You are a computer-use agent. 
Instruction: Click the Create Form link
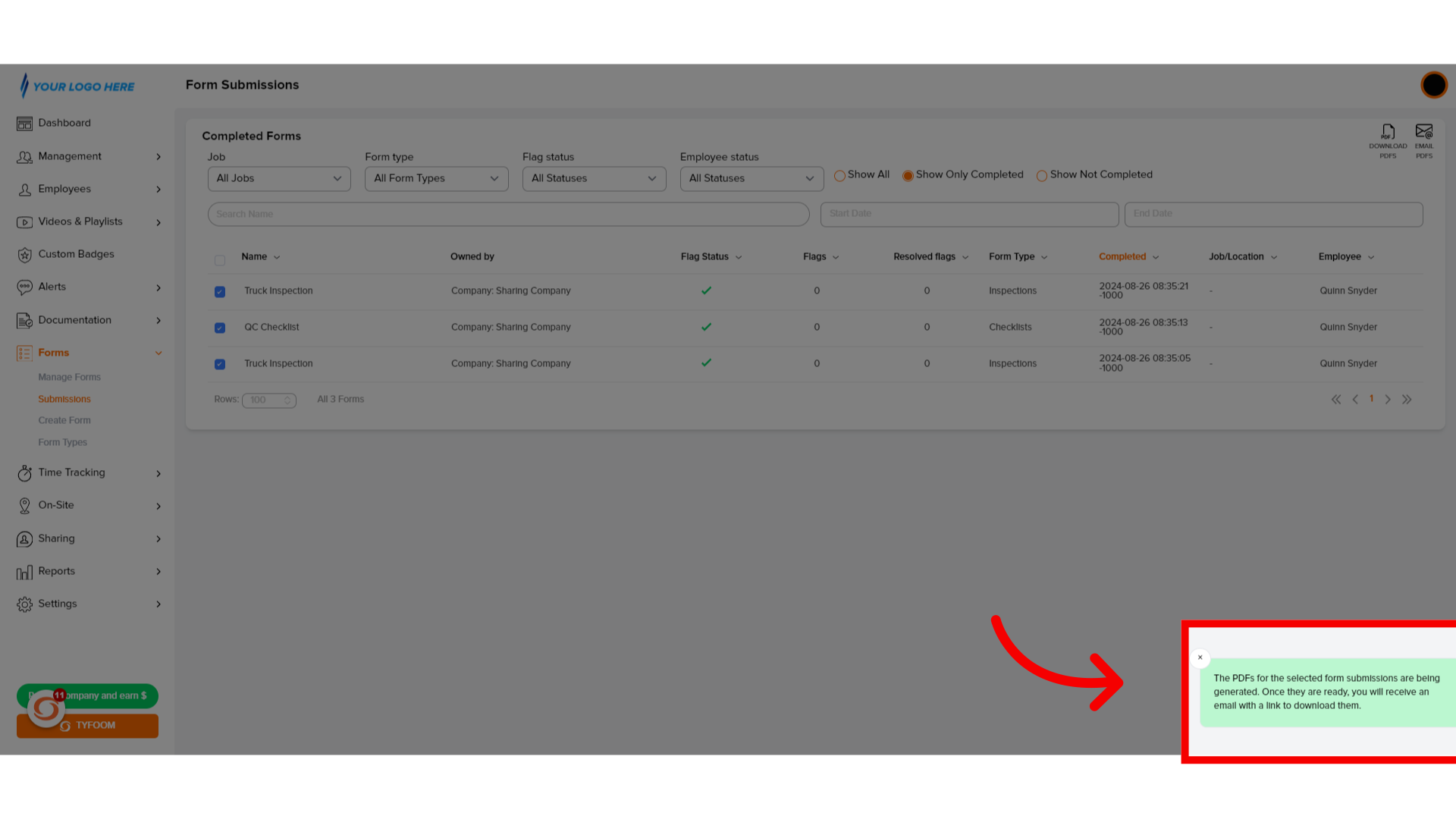pyautogui.click(x=64, y=420)
